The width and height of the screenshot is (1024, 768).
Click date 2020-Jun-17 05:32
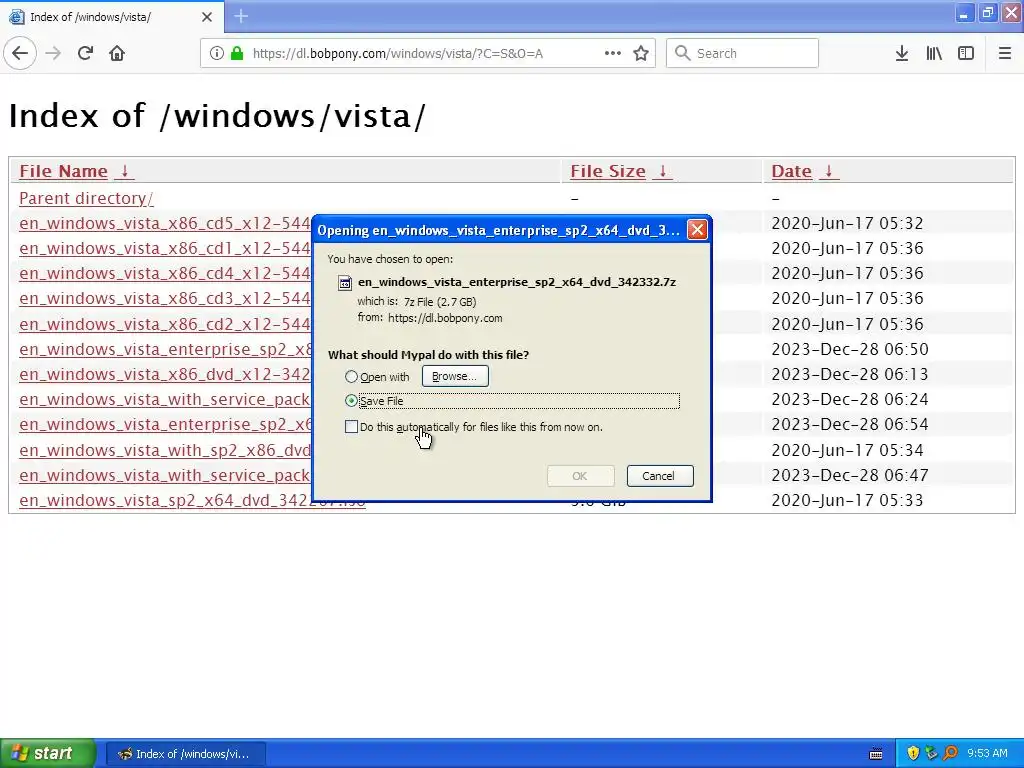[x=847, y=223]
